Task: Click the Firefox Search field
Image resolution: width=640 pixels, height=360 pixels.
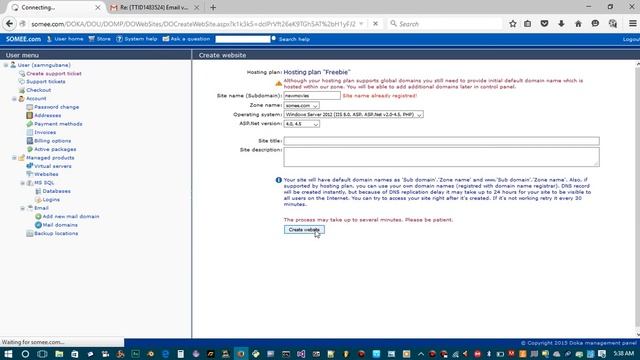Action: 445,24
